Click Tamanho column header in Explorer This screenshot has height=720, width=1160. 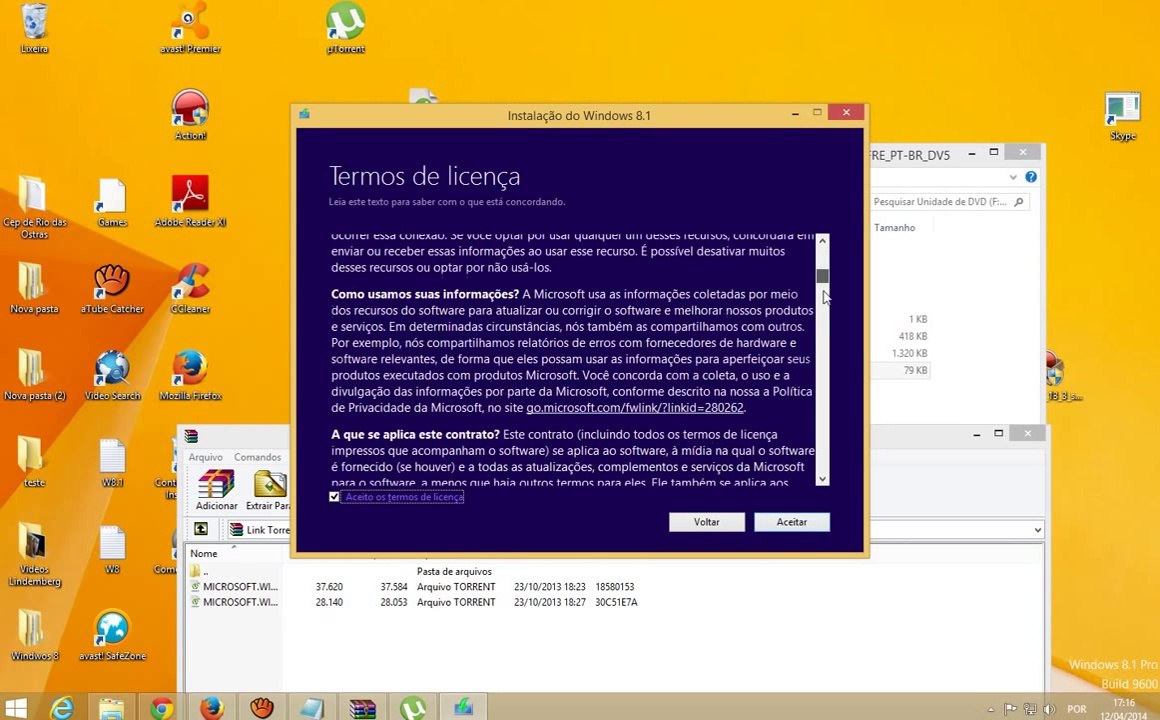(894, 228)
